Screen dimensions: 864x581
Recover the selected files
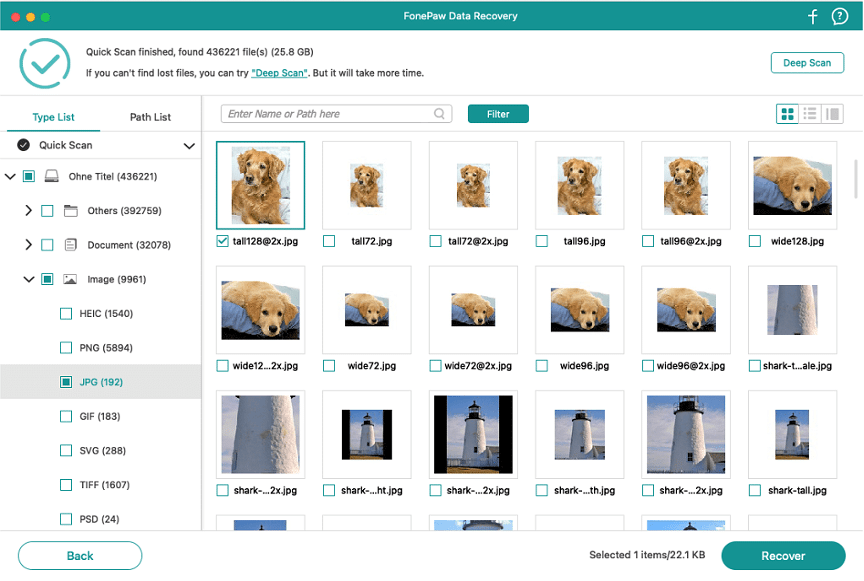point(783,556)
